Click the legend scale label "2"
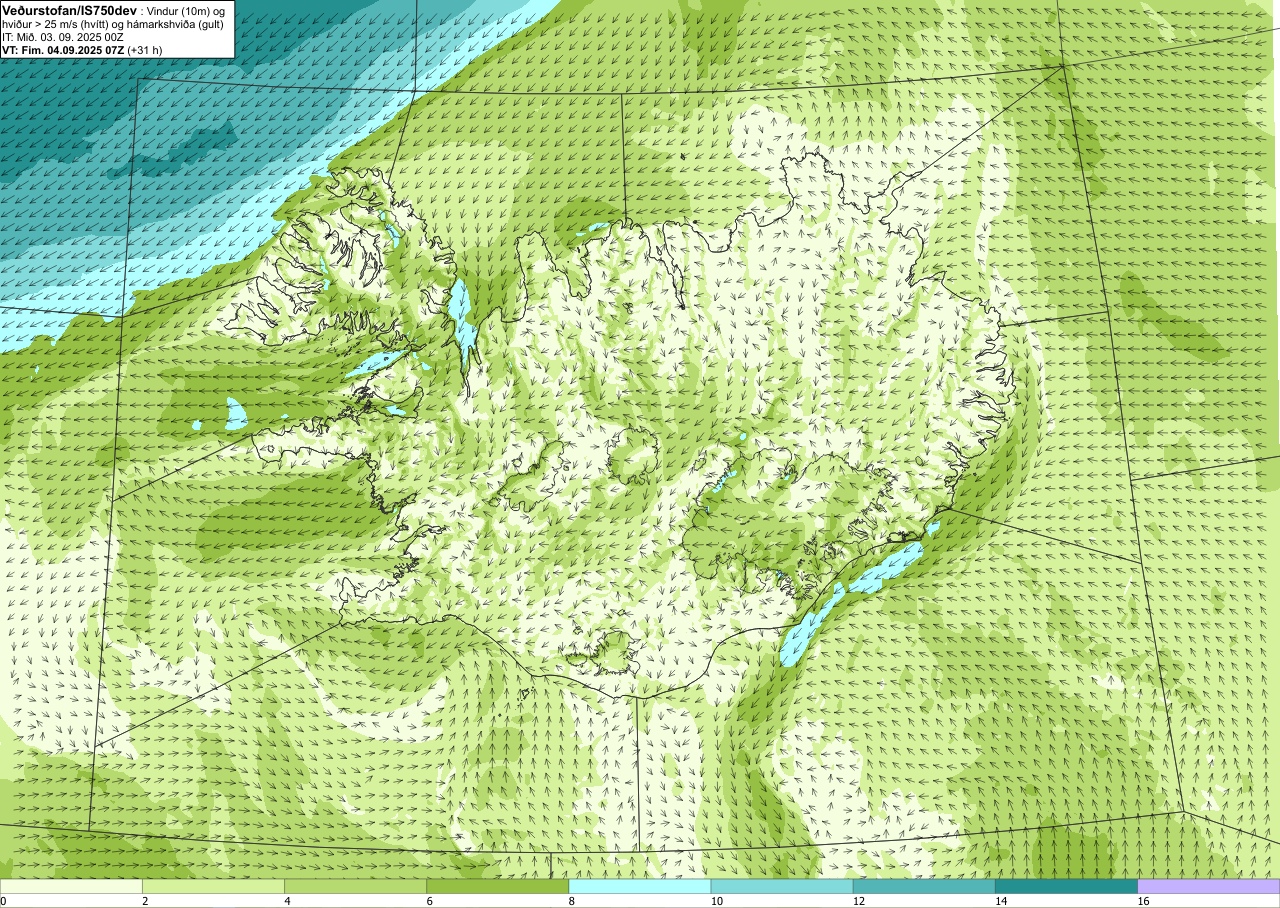Screen dimensions: 1280x908 [x=145, y=901]
